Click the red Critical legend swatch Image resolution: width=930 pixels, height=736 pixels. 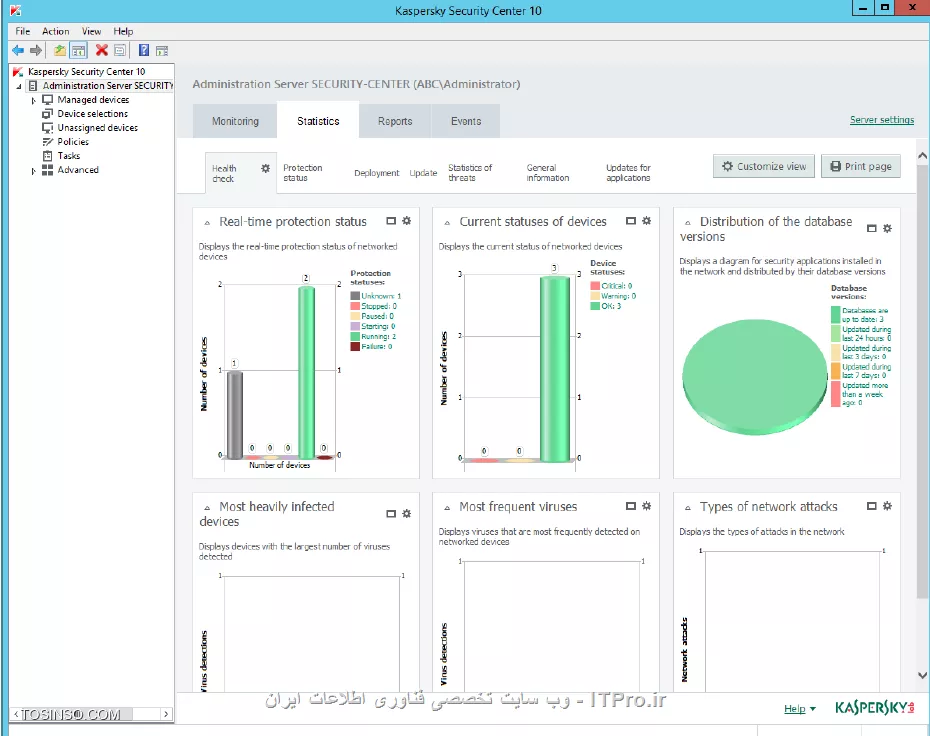pyautogui.click(x=595, y=286)
